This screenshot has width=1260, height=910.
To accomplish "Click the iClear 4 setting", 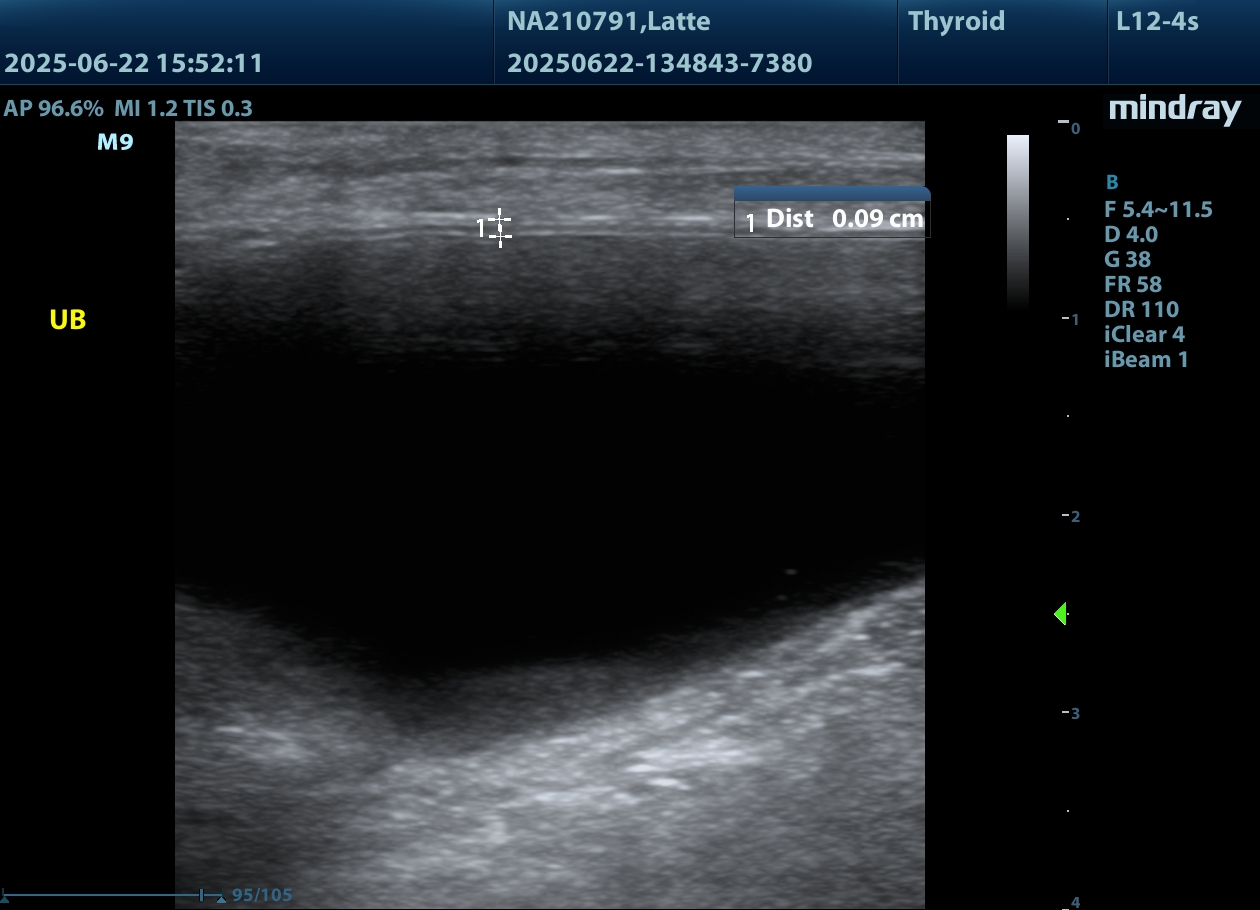I will tap(1144, 335).
